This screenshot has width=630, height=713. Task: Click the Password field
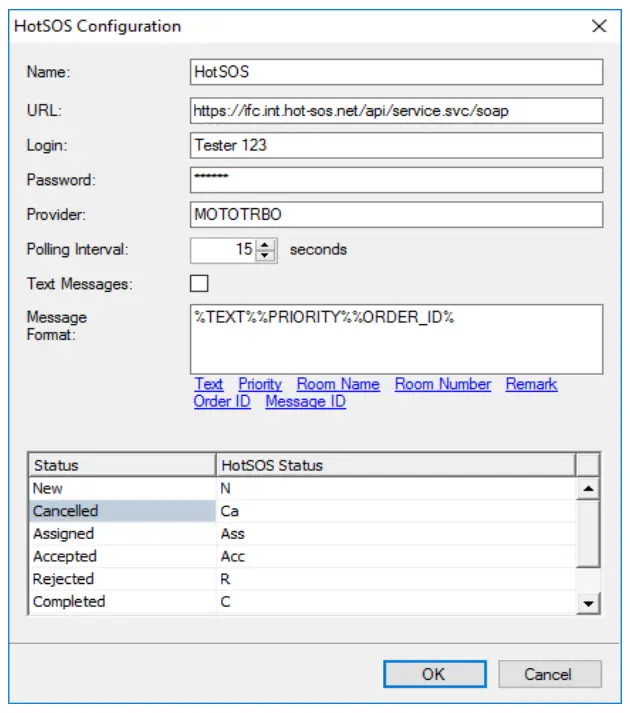click(396, 180)
